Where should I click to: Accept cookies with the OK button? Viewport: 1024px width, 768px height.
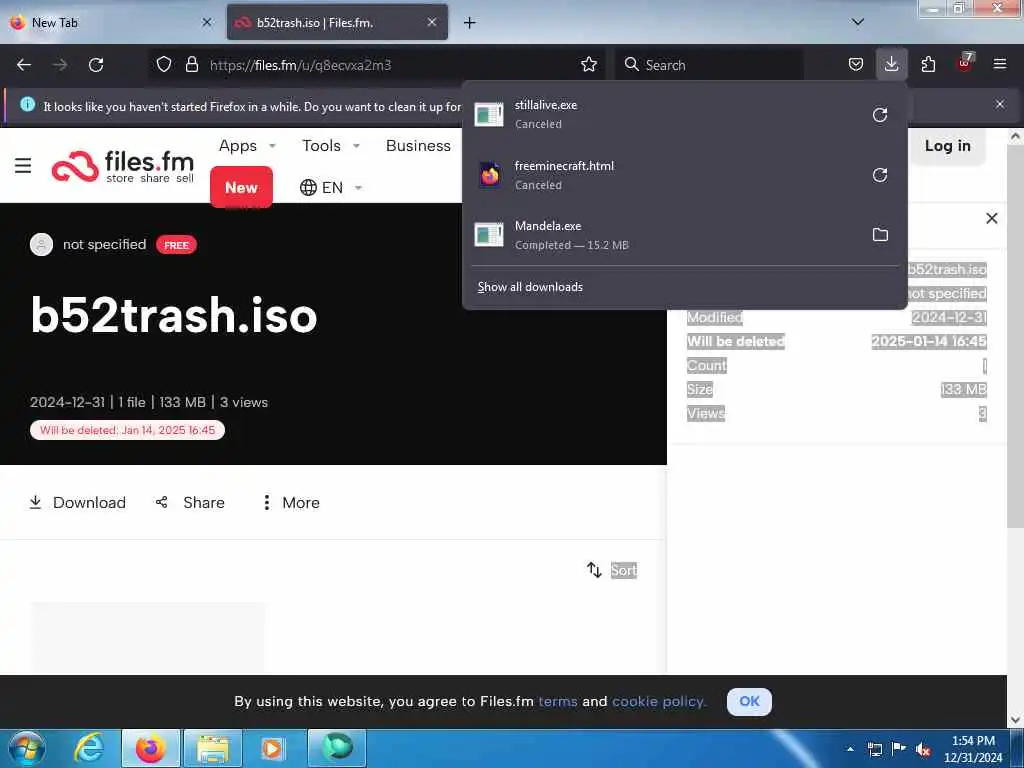[x=749, y=701]
